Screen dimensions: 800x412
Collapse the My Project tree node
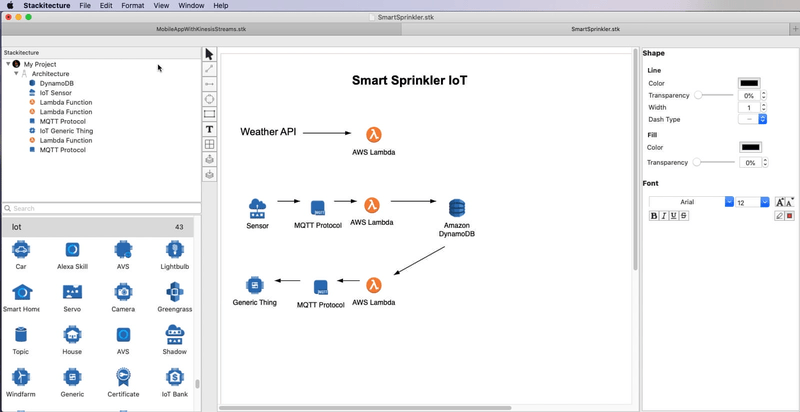8,64
